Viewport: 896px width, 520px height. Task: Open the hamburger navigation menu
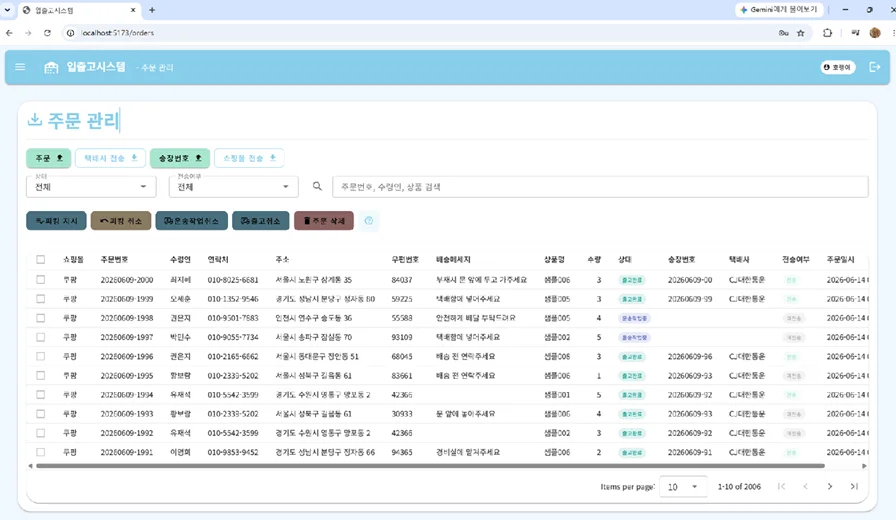coord(20,67)
